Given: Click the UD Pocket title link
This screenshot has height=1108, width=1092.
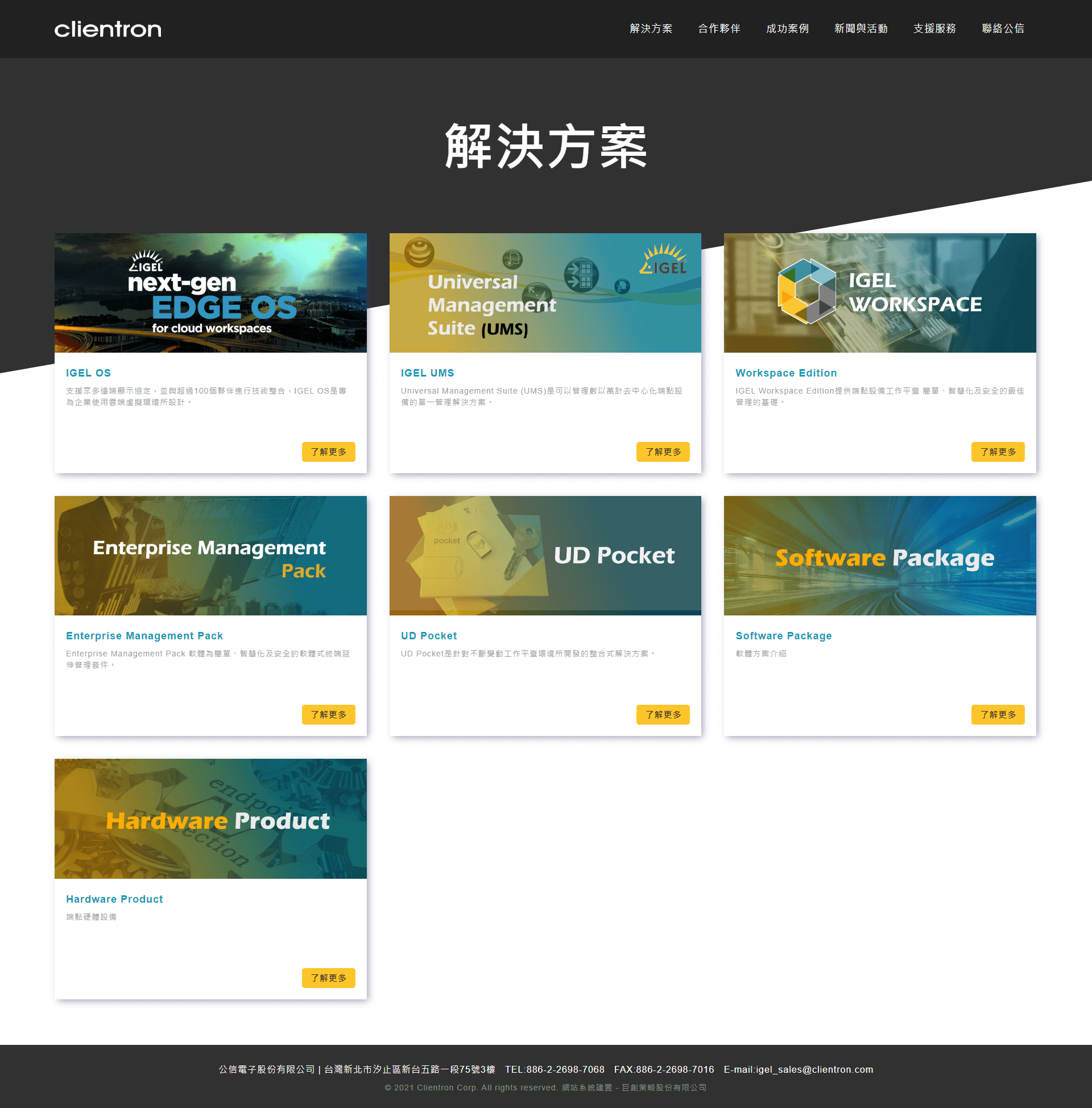Looking at the screenshot, I should pyautogui.click(x=429, y=635).
